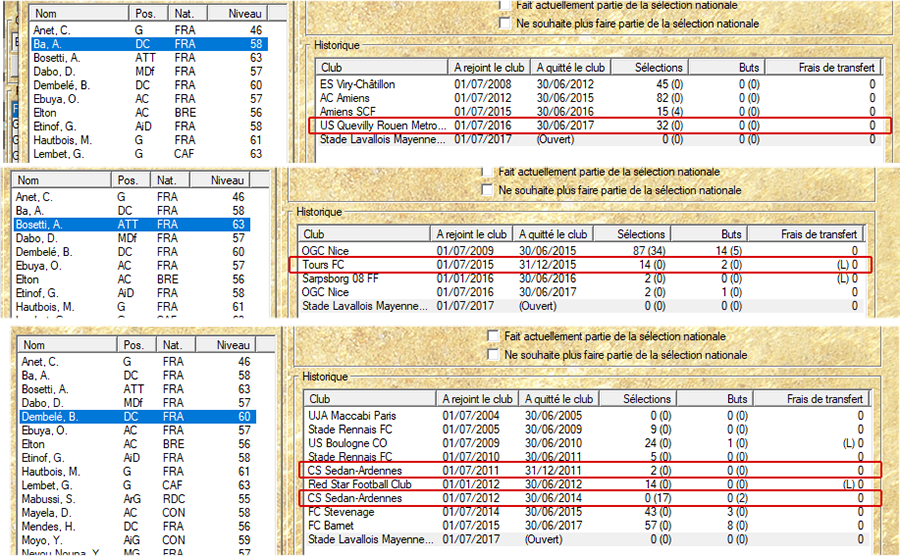
Task: Sort by Club header above ES Viry-Châtillon
Action: click(382, 68)
